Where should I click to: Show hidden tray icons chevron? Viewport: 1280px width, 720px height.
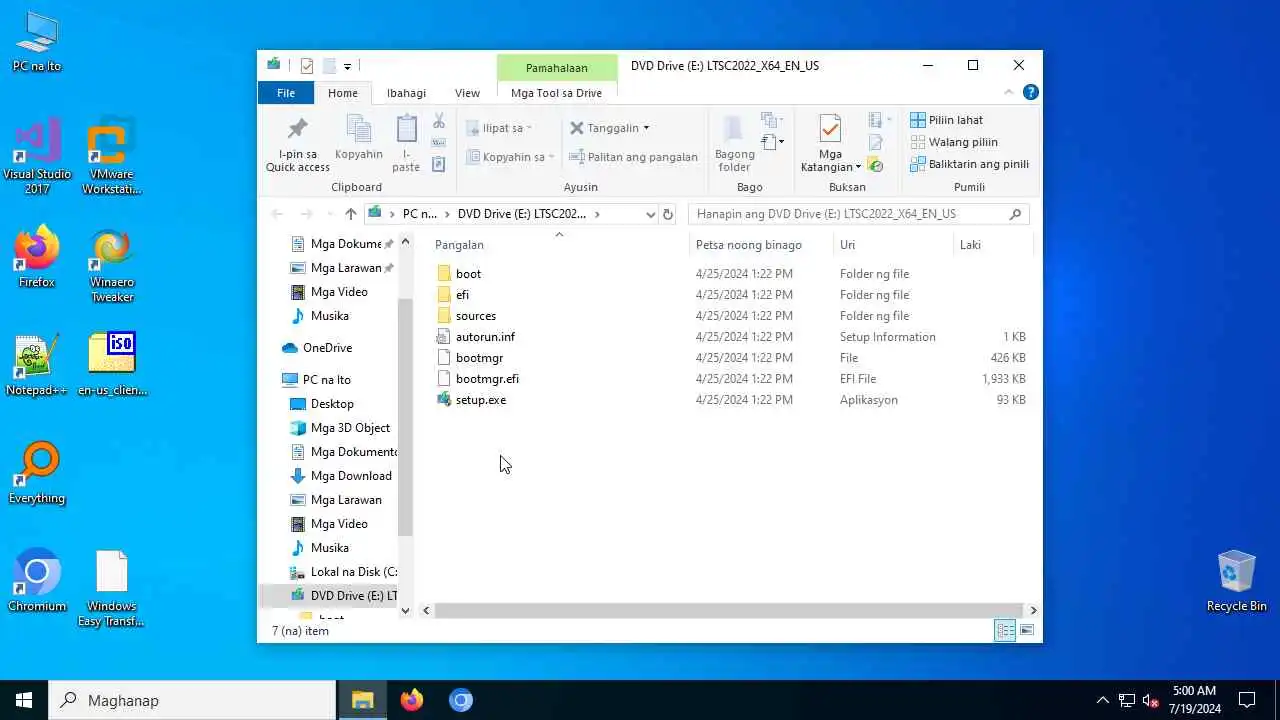pos(1103,700)
